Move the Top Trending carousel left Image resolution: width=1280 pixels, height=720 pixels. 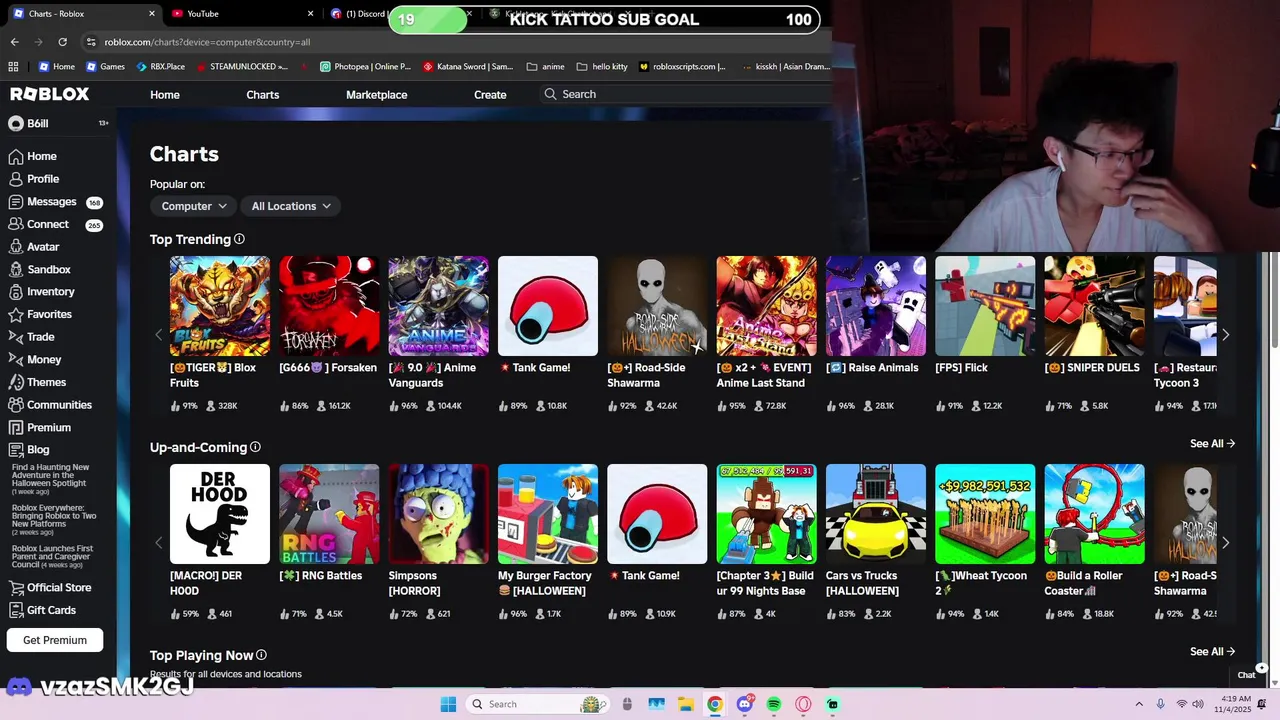coord(158,335)
